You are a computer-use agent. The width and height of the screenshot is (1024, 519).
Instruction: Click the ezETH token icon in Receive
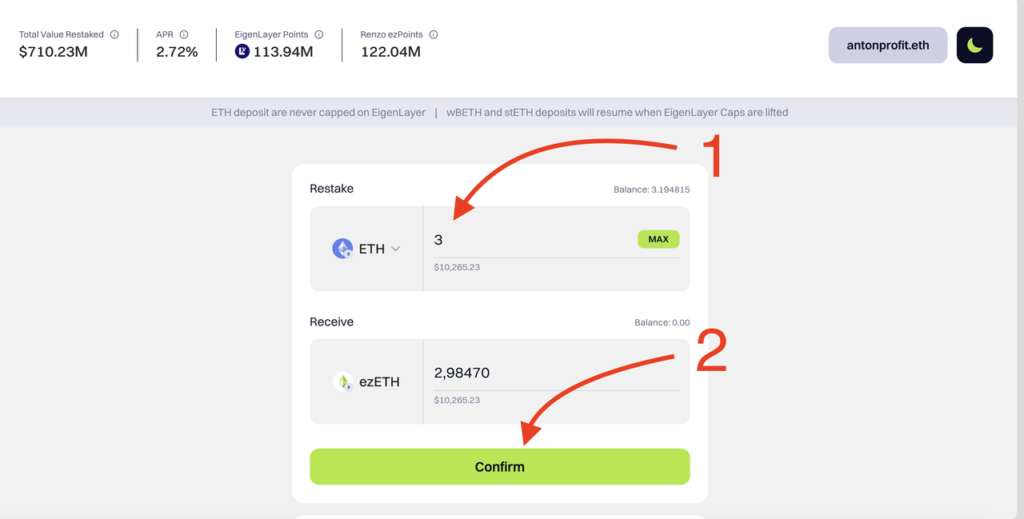tap(342, 381)
